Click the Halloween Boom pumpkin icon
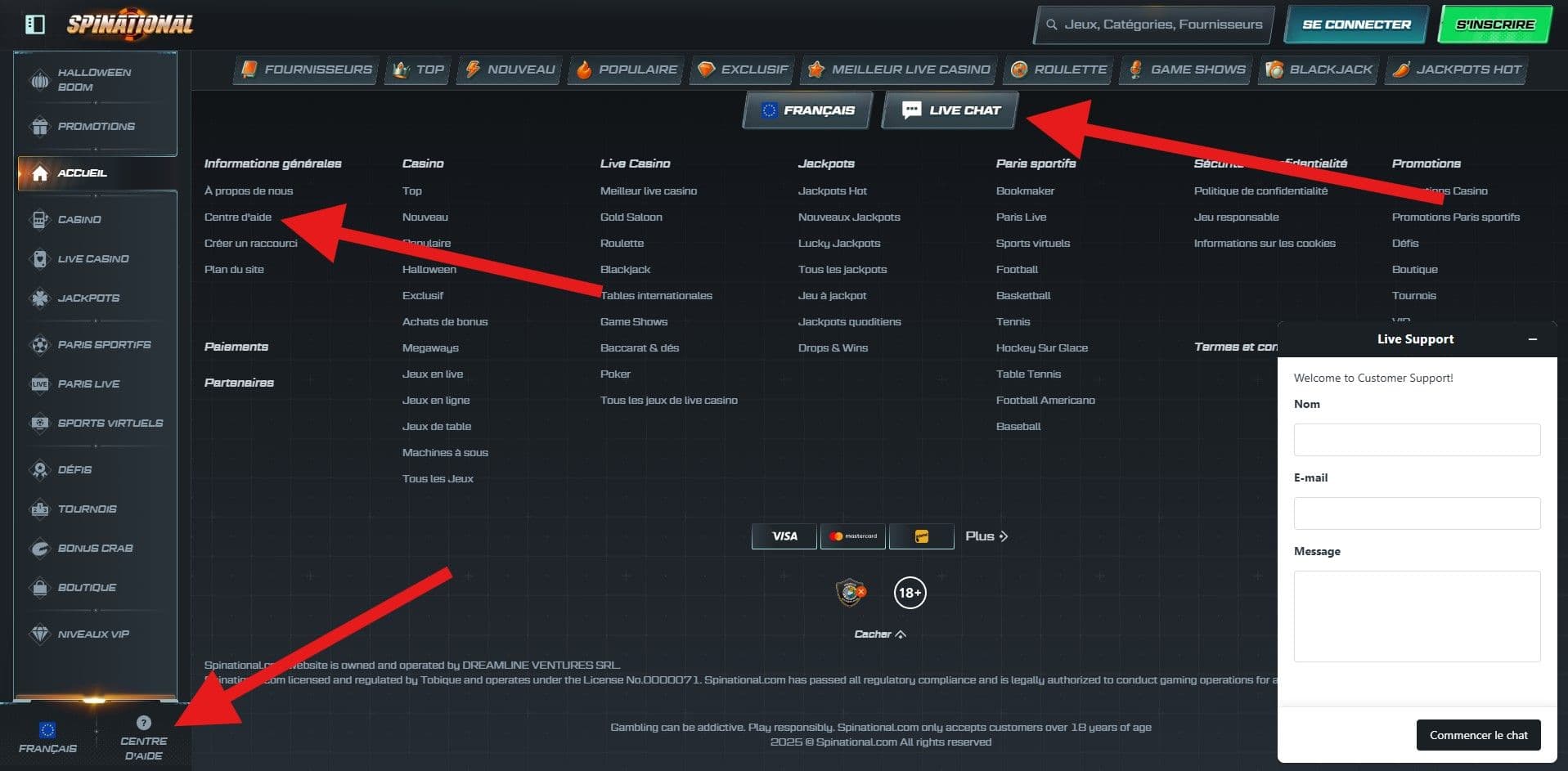This screenshot has height=771, width=1568. 39,80
